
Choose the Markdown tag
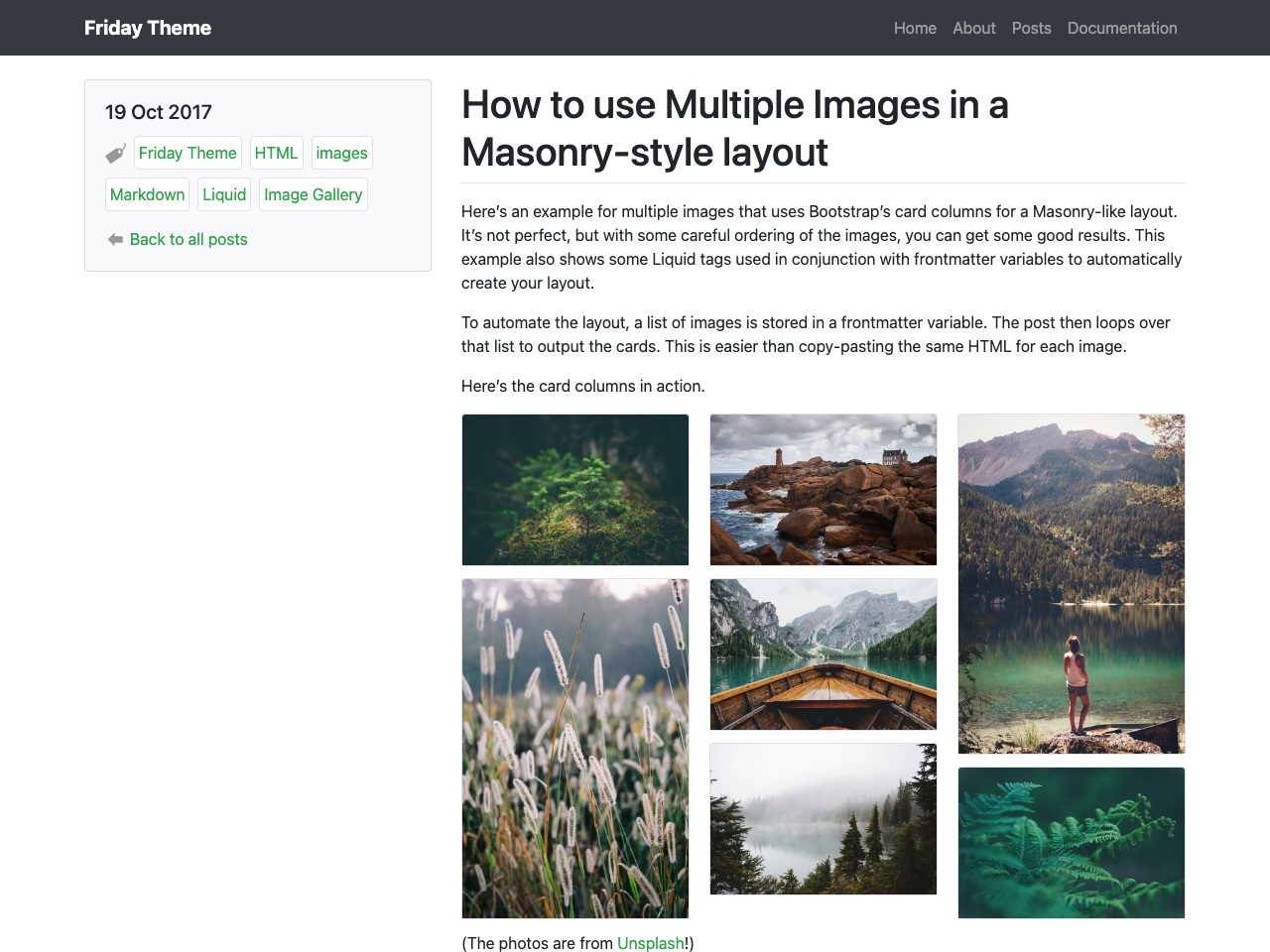(x=147, y=194)
